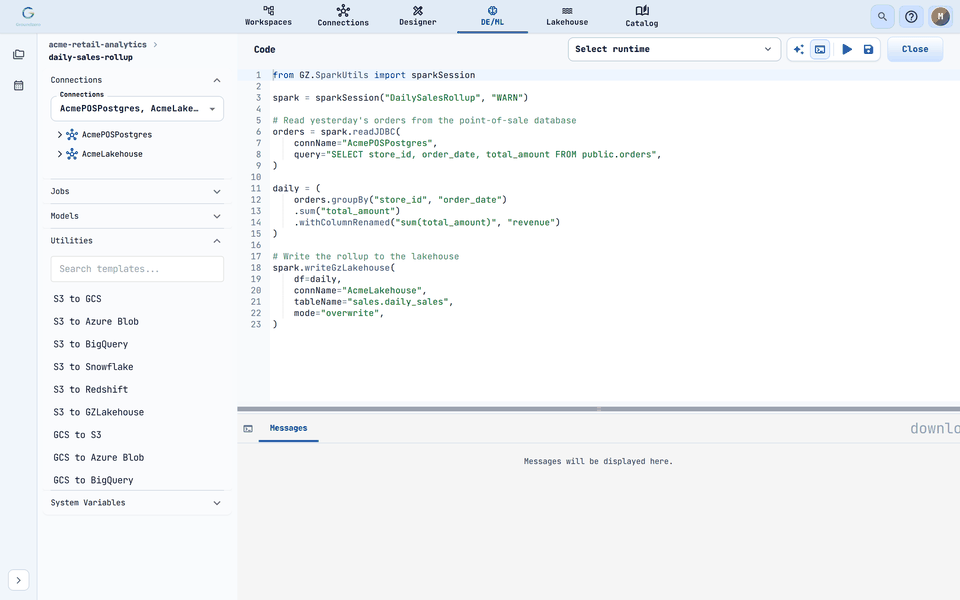Open the Connections multi-select dropdown

pyautogui.click(x=137, y=108)
